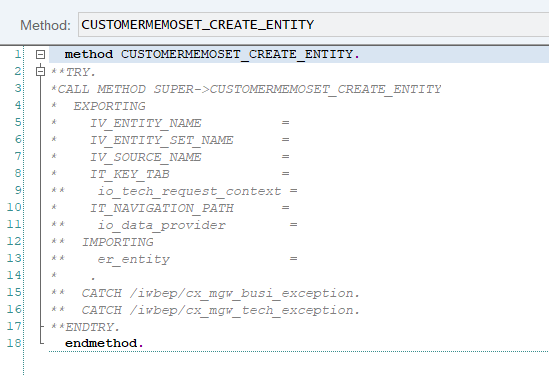Click the io_data_provider line
Image resolution: width=549 pixels, height=376 pixels.
pyautogui.click(x=174, y=225)
